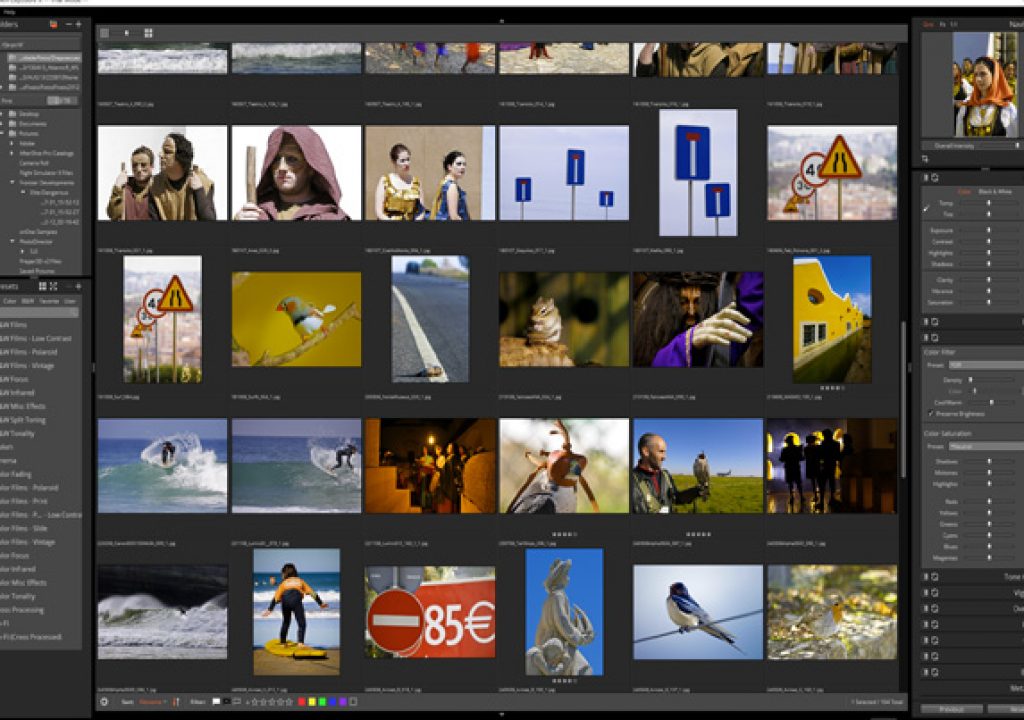1024x720 pixels.
Task: Expand the Adobe subfolder
Action: (12, 143)
